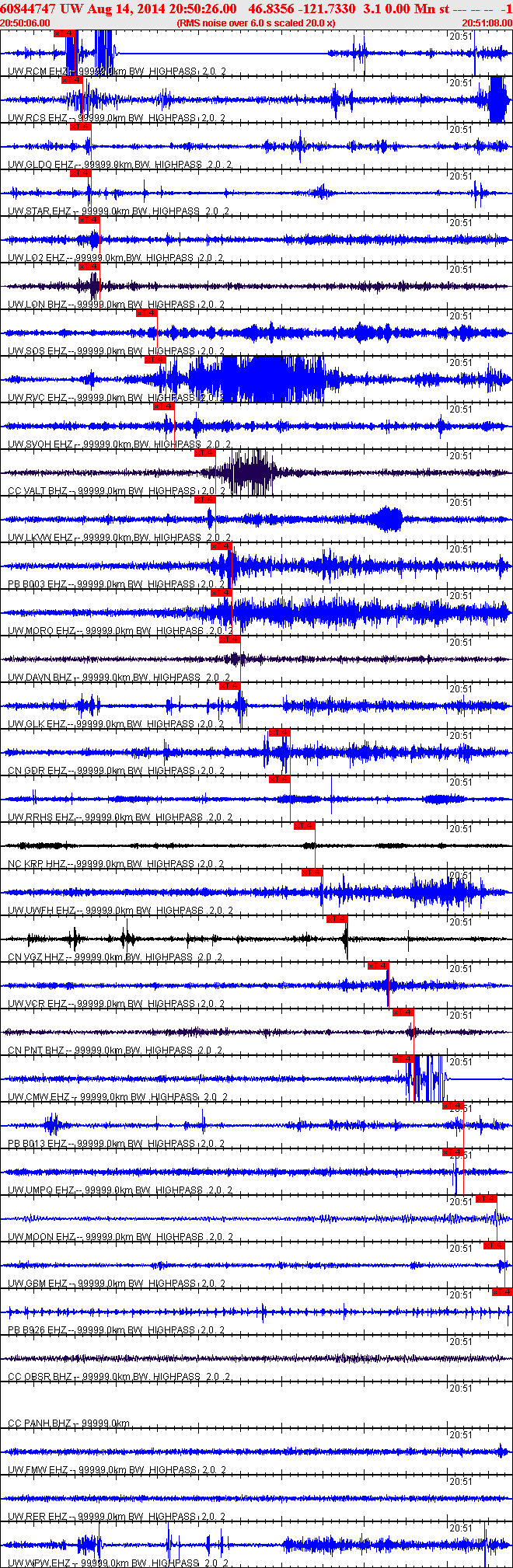Click the pick marker on the B926 trace

tap(502, 1292)
